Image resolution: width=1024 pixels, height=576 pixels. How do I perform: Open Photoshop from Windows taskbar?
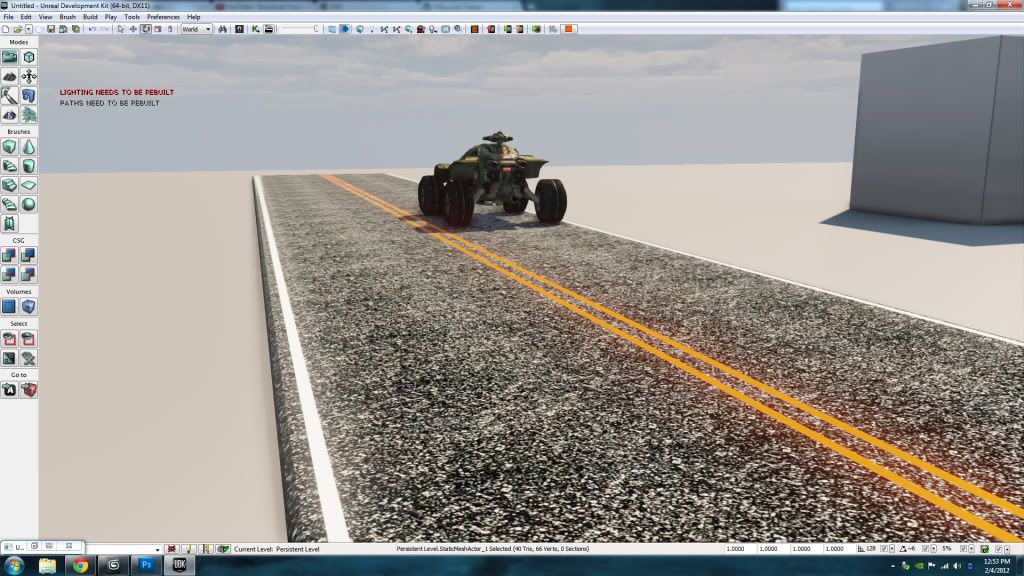click(x=146, y=566)
